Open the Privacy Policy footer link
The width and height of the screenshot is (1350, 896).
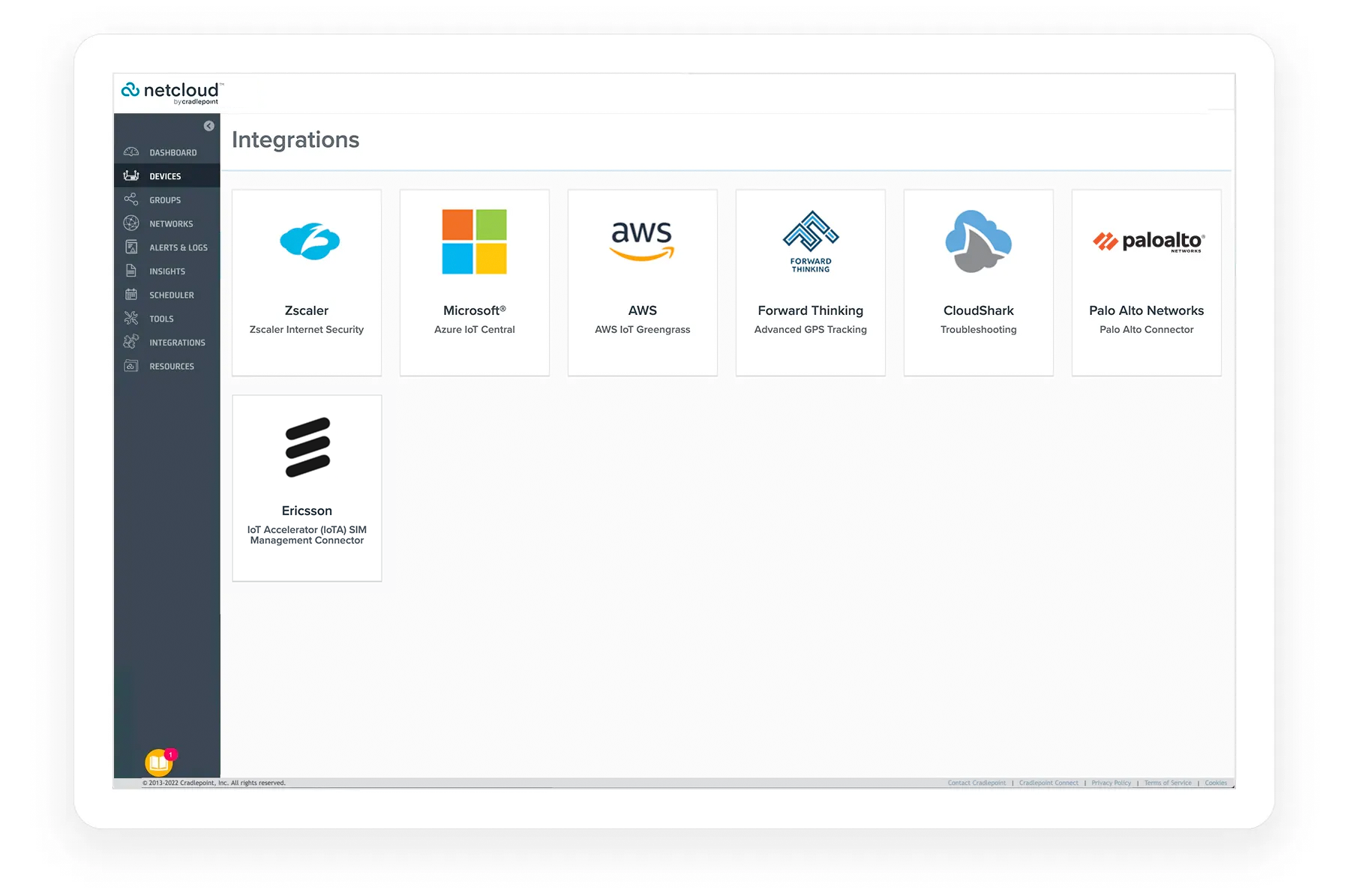click(x=1111, y=783)
